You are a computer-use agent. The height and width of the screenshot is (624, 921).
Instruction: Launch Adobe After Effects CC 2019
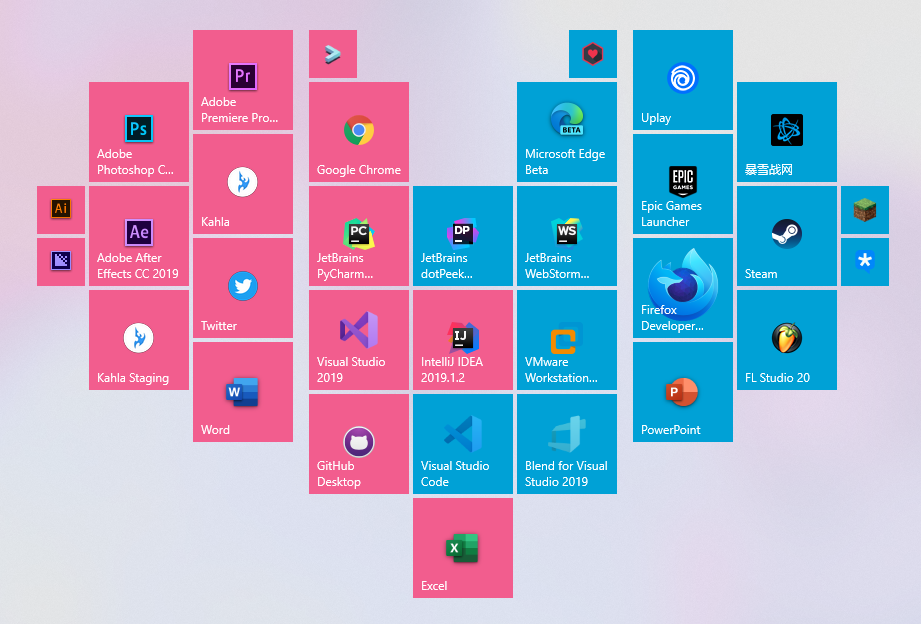(x=139, y=236)
